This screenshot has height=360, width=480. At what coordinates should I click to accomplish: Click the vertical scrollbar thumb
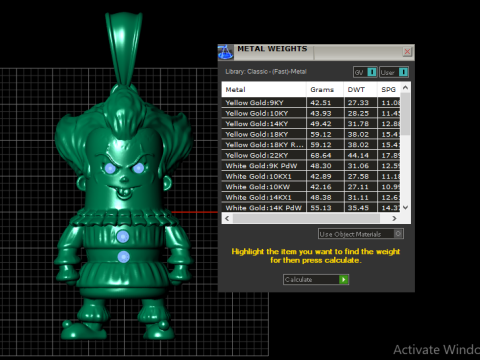[x=405, y=114]
